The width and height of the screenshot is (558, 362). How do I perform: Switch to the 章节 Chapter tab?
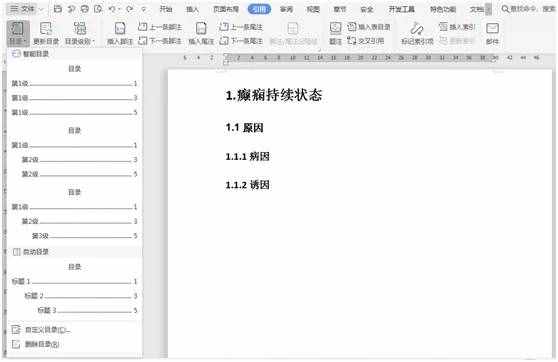pos(340,9)
